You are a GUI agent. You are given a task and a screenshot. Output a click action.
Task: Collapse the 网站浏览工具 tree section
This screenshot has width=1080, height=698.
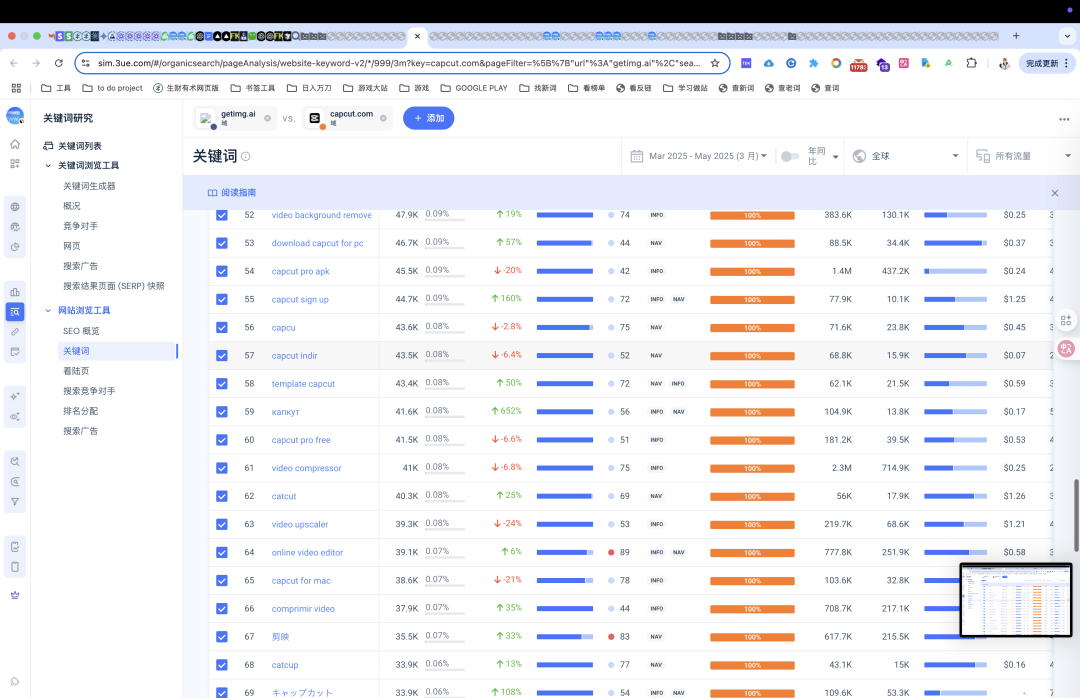click(48, 311)
